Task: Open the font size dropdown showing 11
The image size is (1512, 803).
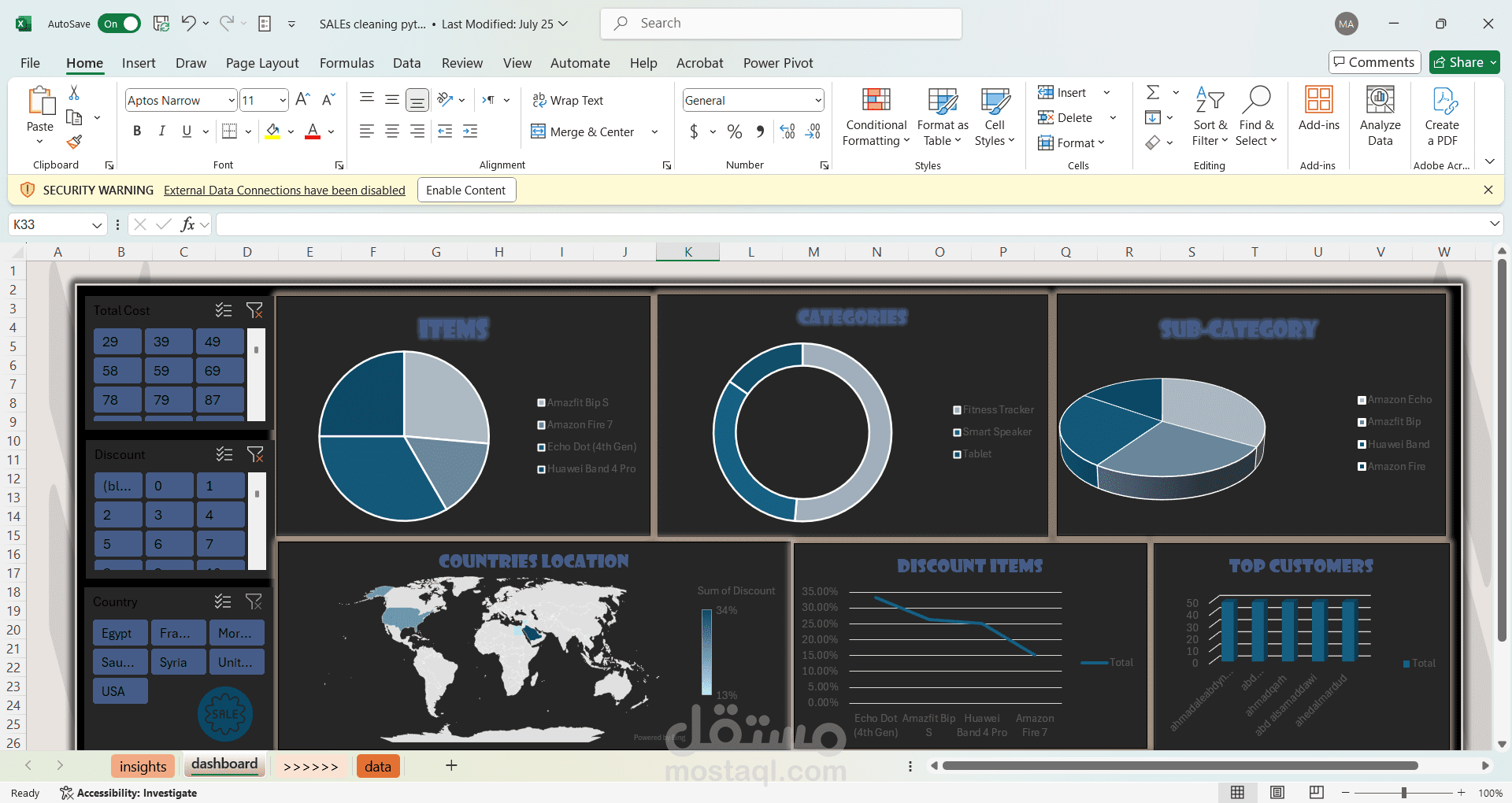Action: pyautogui.click(x=283, y=100)
